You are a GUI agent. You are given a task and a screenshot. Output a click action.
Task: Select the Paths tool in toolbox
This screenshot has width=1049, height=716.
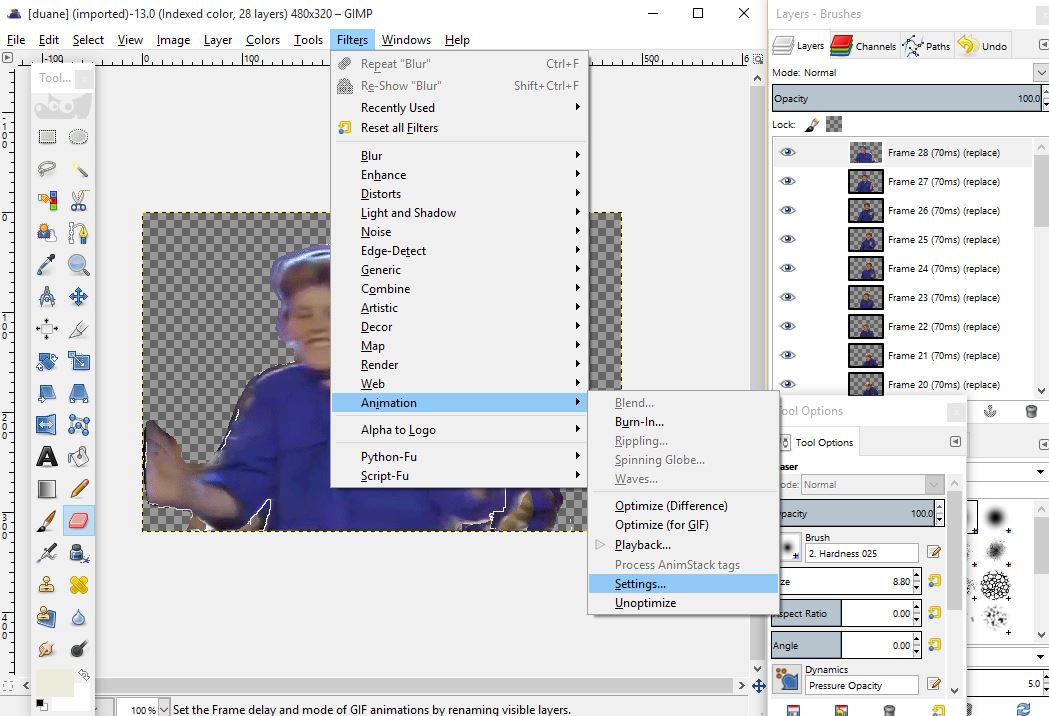pos(78,233)
